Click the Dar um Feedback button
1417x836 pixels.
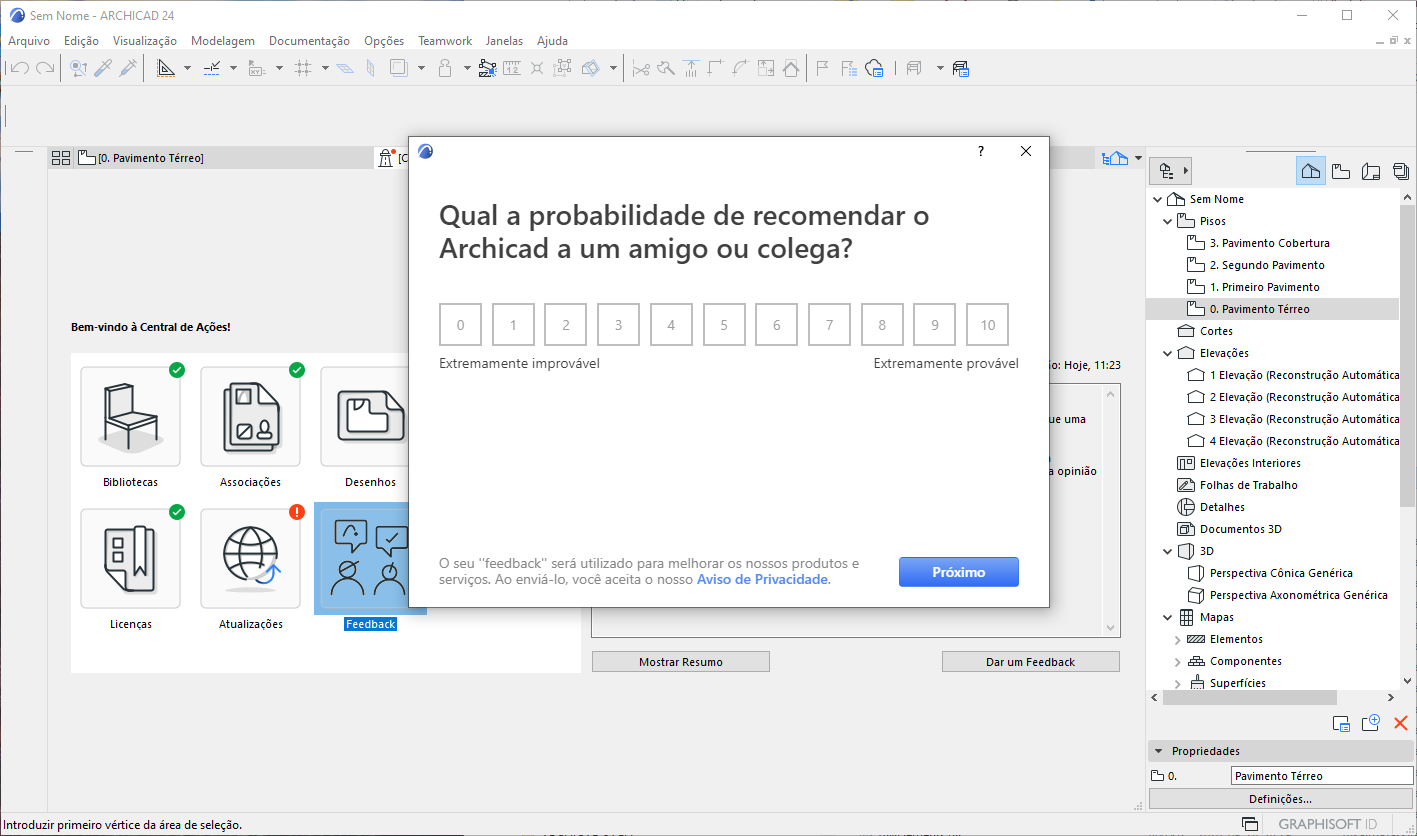1031,662
